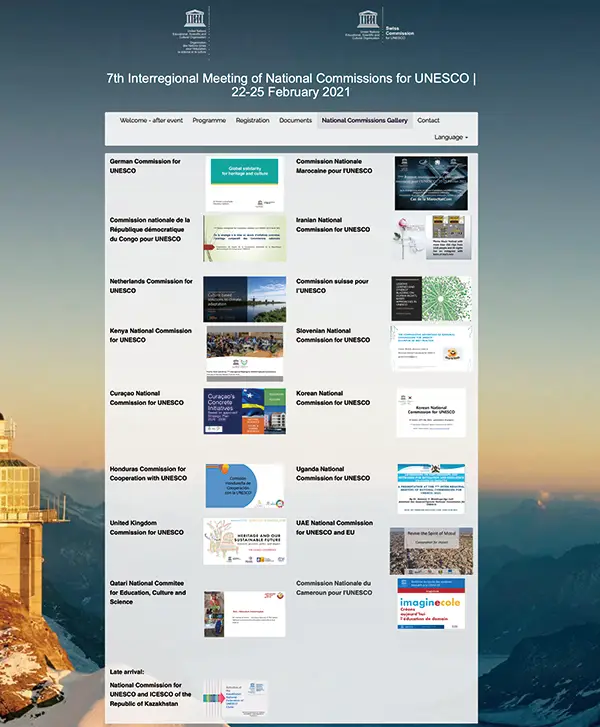Click Kenya National Commission group photo thumbnail
The image size is (600, 727).
(x=245, y=354)
